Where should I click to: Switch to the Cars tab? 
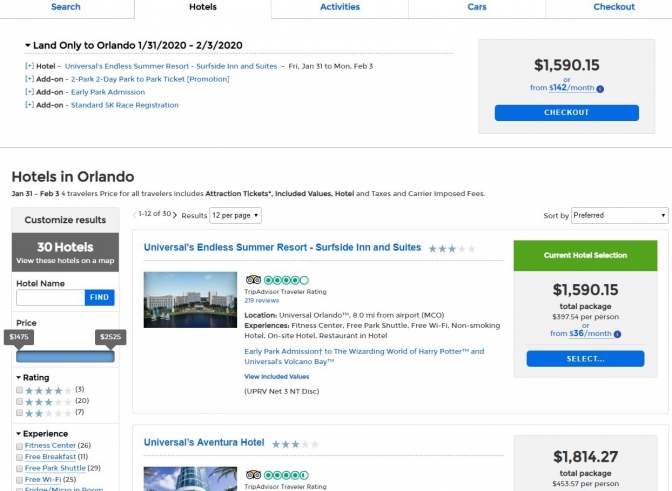coord(477,7)
